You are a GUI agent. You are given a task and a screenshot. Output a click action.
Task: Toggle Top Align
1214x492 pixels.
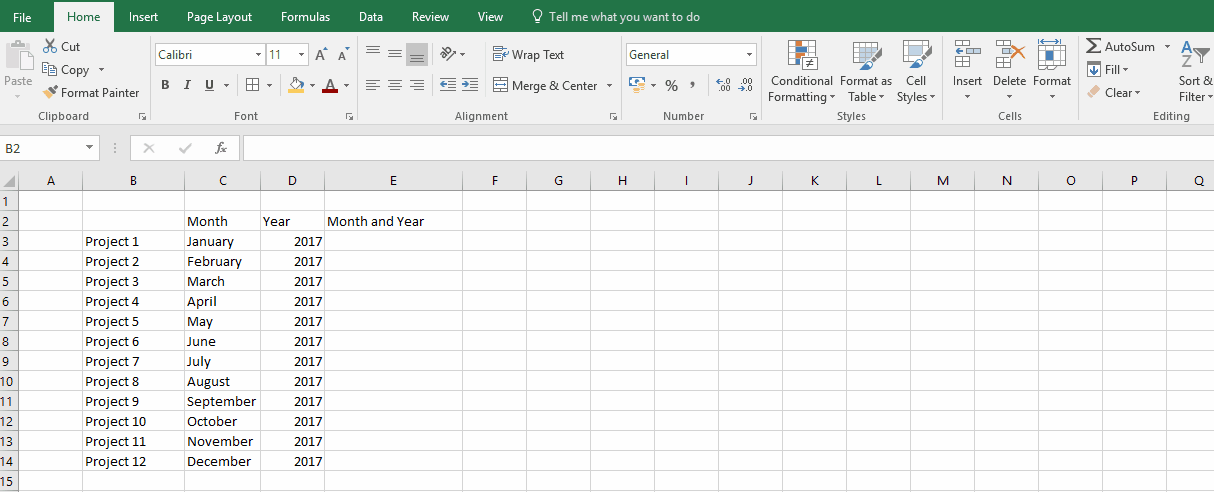[373, 54]
